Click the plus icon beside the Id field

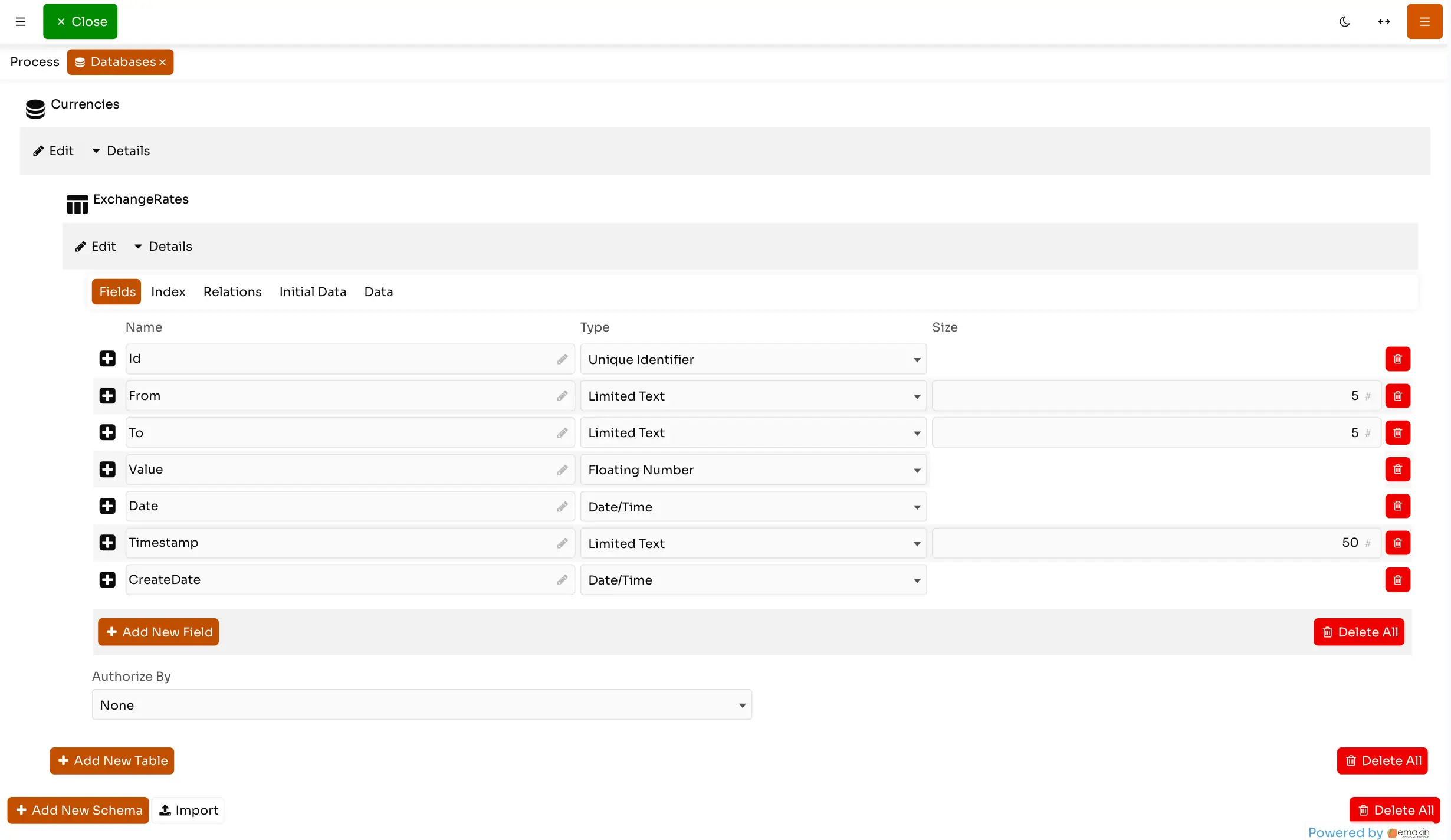click(x=107, y=358)
